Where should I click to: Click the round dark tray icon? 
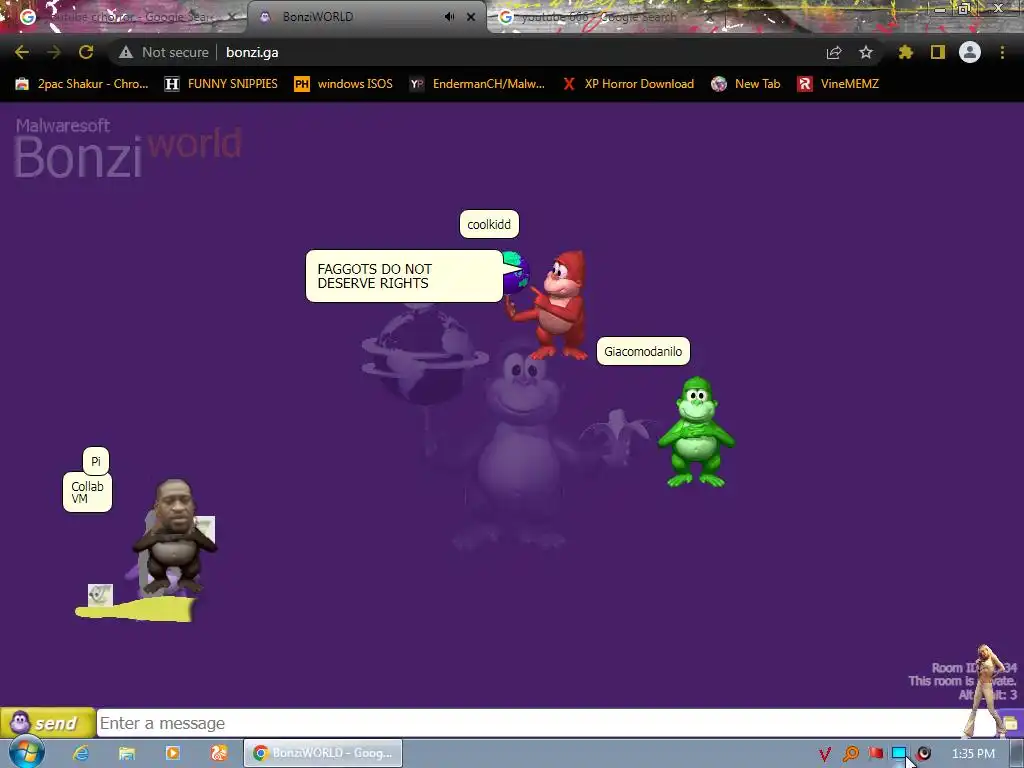(x=923, y=754)
